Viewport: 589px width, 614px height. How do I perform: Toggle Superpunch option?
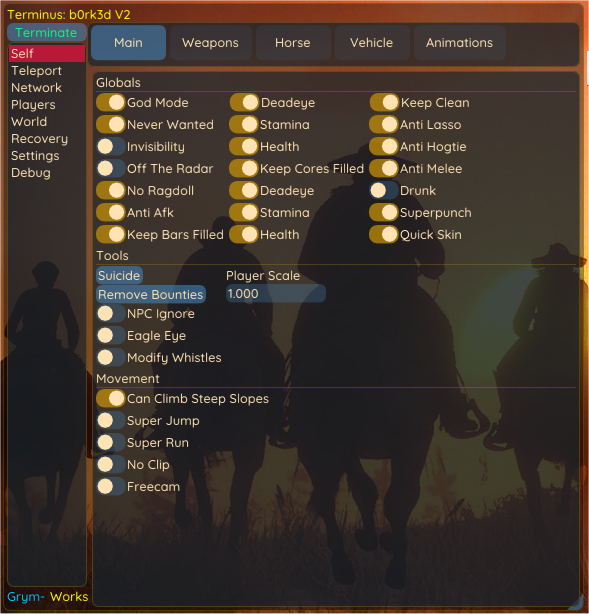tap(384, 213)
